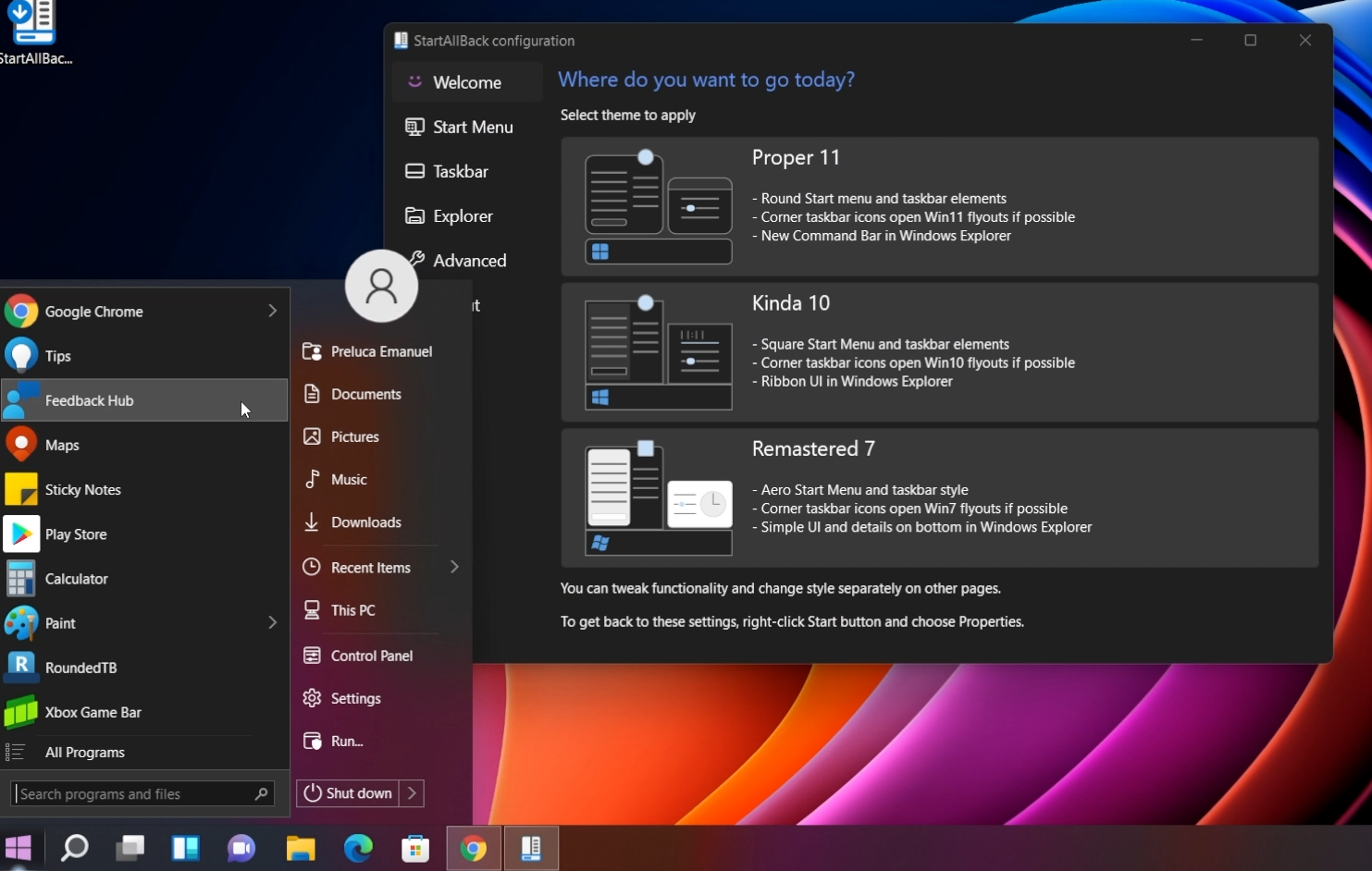The image size is (1372, 871).
Task: Switch to the Welcome tab
Action: tap(466, 81)
